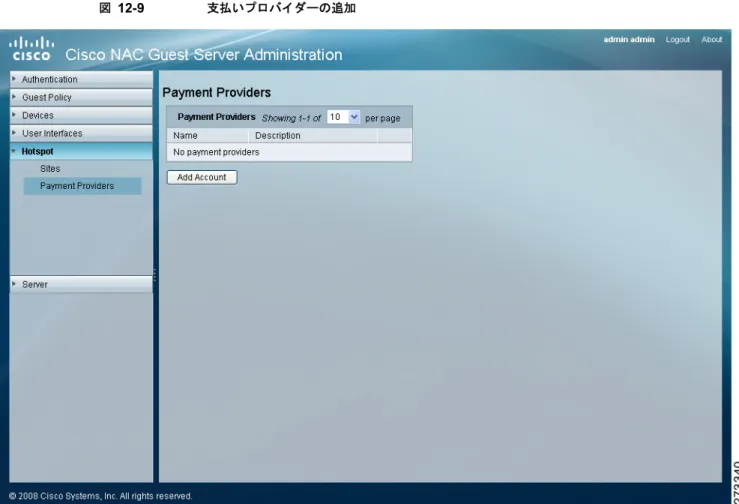Collapse the Hotspot section
Viewport: 739px width, 504px height.
pyautogui.click(x=81, y=151)
